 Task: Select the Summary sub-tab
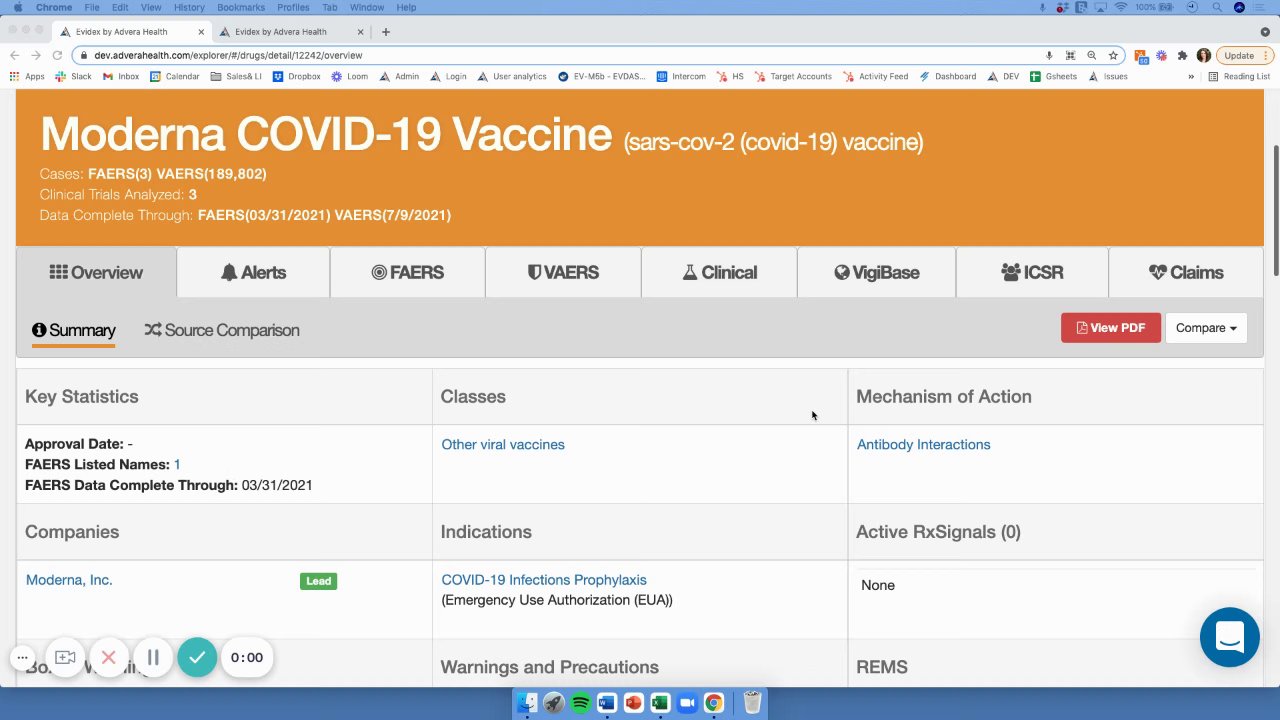pos(73,330)
